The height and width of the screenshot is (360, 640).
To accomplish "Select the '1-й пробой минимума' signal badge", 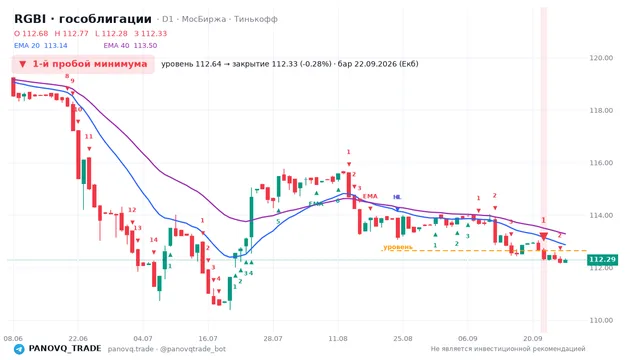I will [83, 64].
